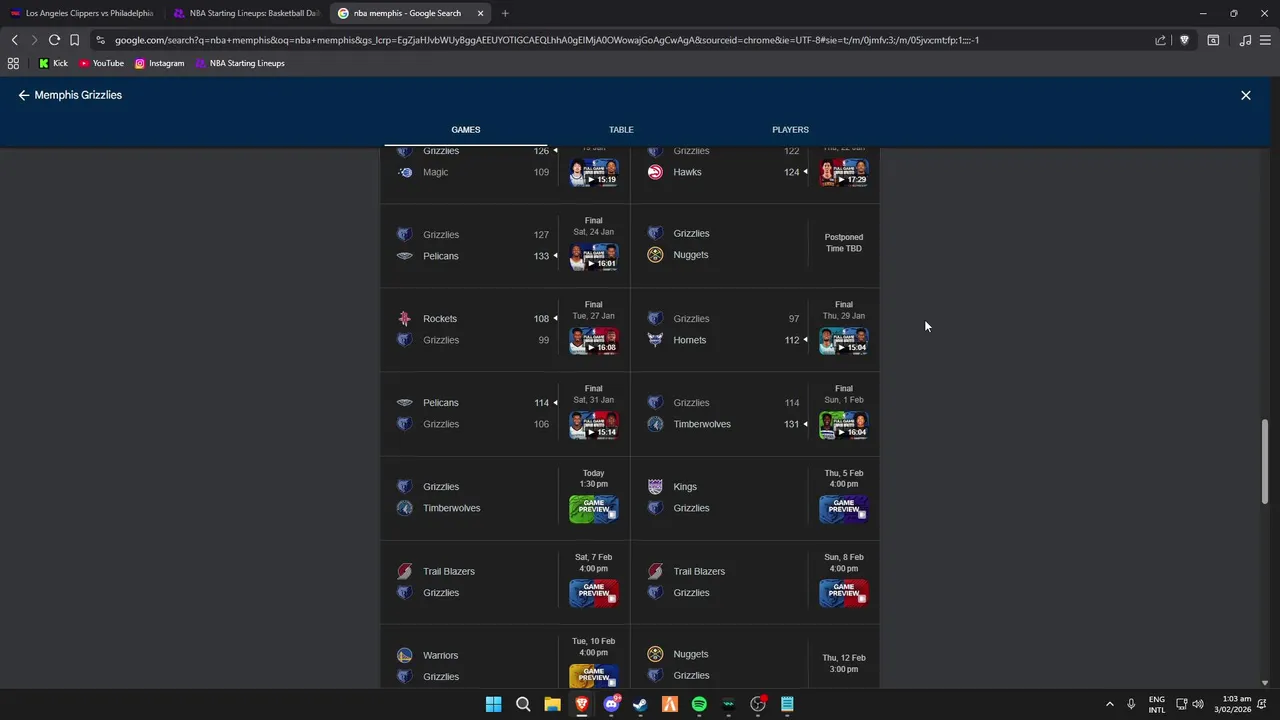1280x720 pixels.
Task: Open Game Preview for Sat 7 Feb Trail Blazers
Action: tap(594, 592)
